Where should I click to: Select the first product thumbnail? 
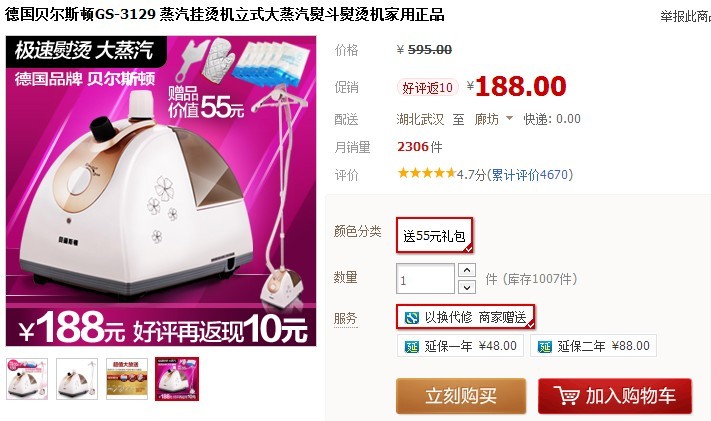[x=27, y=379]
